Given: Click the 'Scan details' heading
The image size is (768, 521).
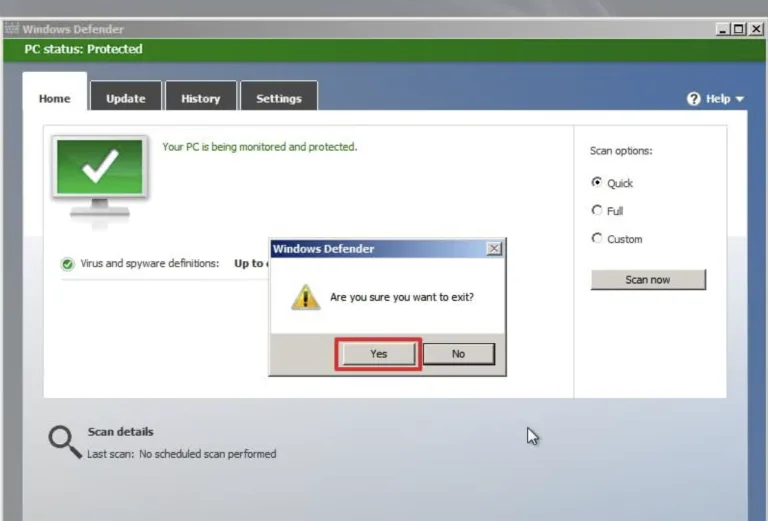Looking at the screenshot, I should [x=120, y=432].
